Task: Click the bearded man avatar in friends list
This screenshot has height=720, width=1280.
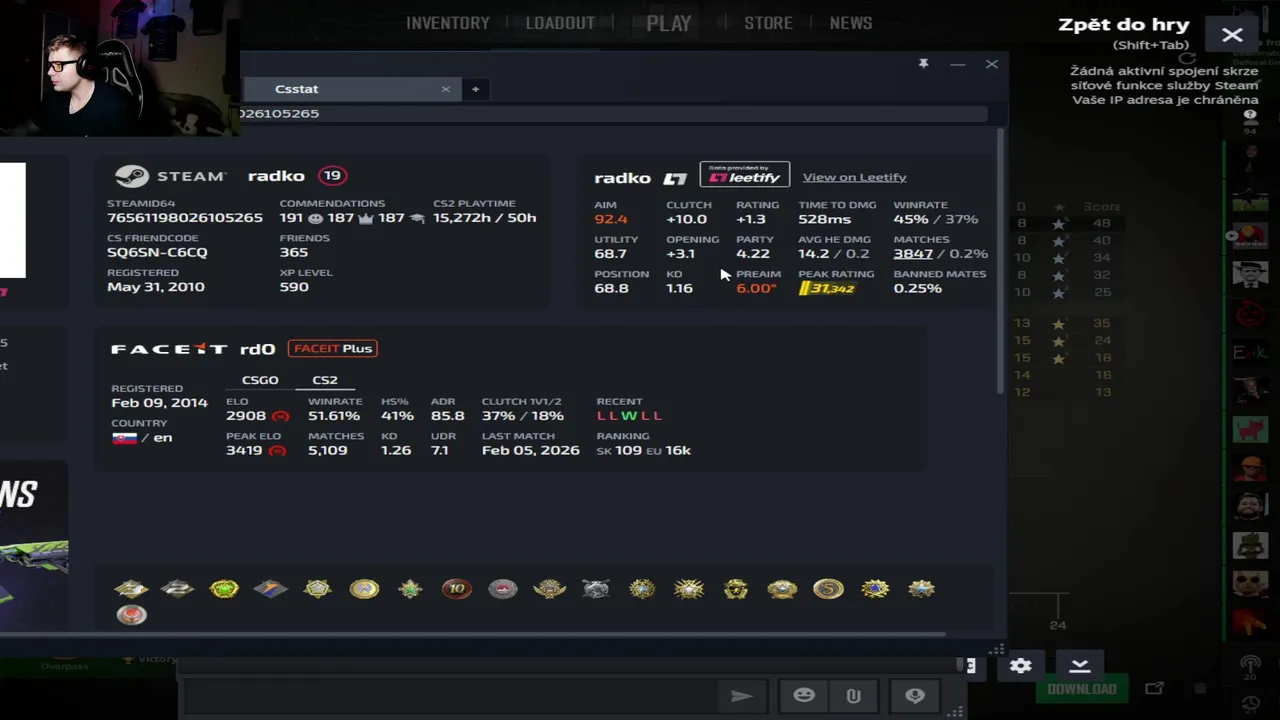Action: click(1250, 506)
